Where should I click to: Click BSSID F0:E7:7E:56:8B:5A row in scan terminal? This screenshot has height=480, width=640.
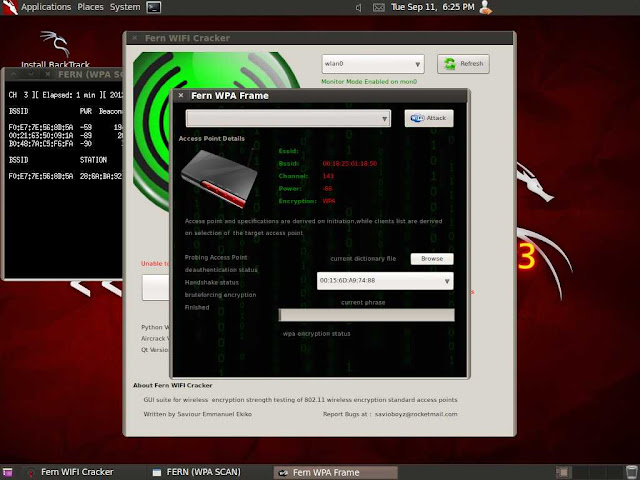point(63,127)
